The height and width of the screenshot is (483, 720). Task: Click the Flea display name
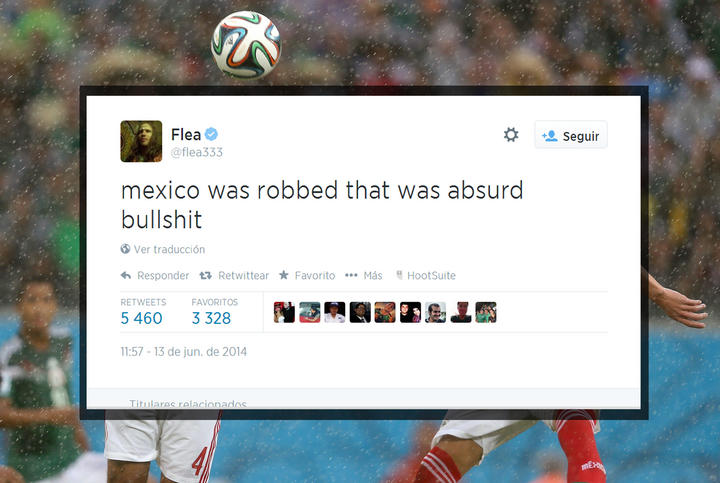[186, 135]
